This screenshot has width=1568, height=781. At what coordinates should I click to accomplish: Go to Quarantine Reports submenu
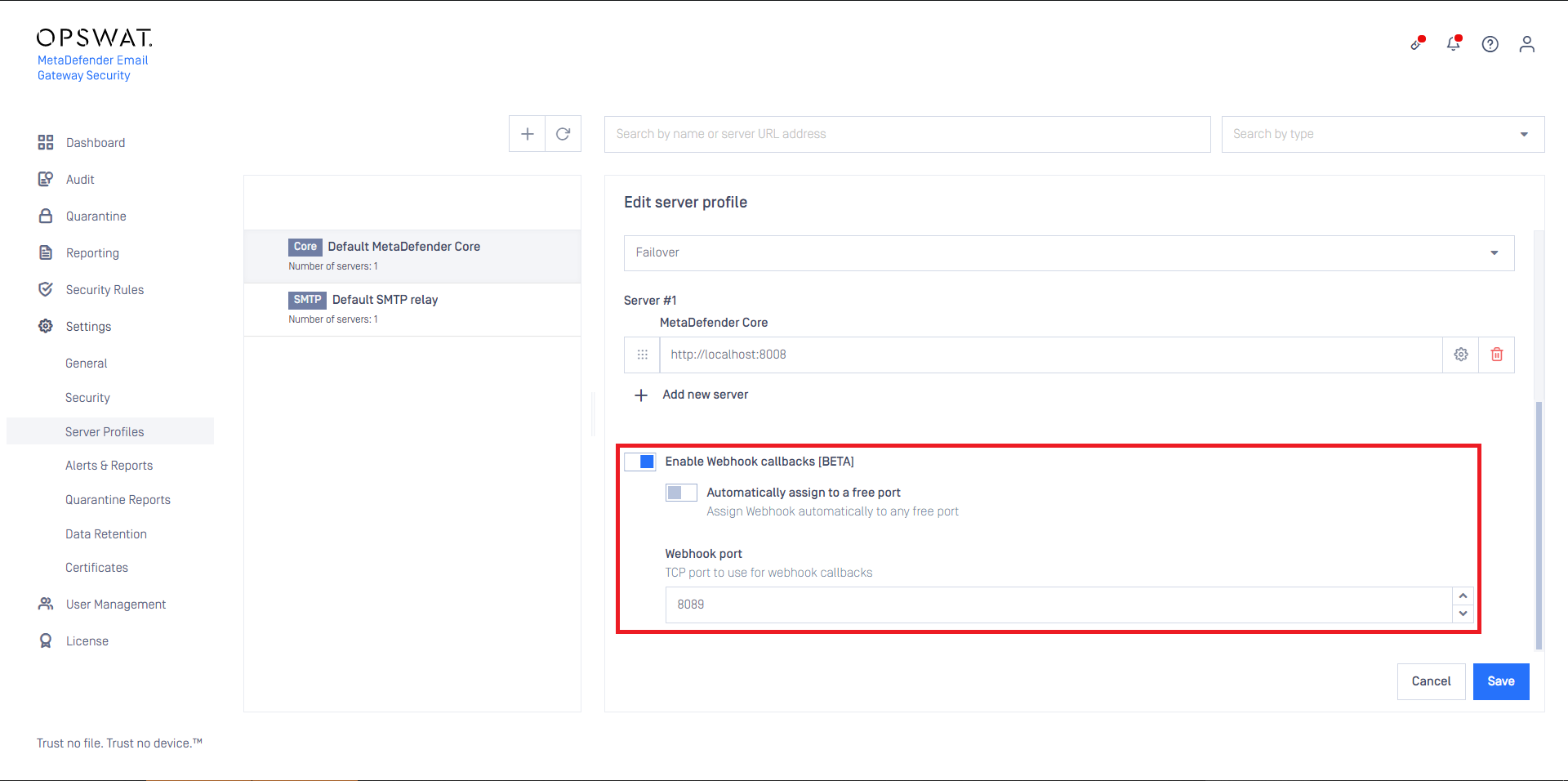click(118, 500)
